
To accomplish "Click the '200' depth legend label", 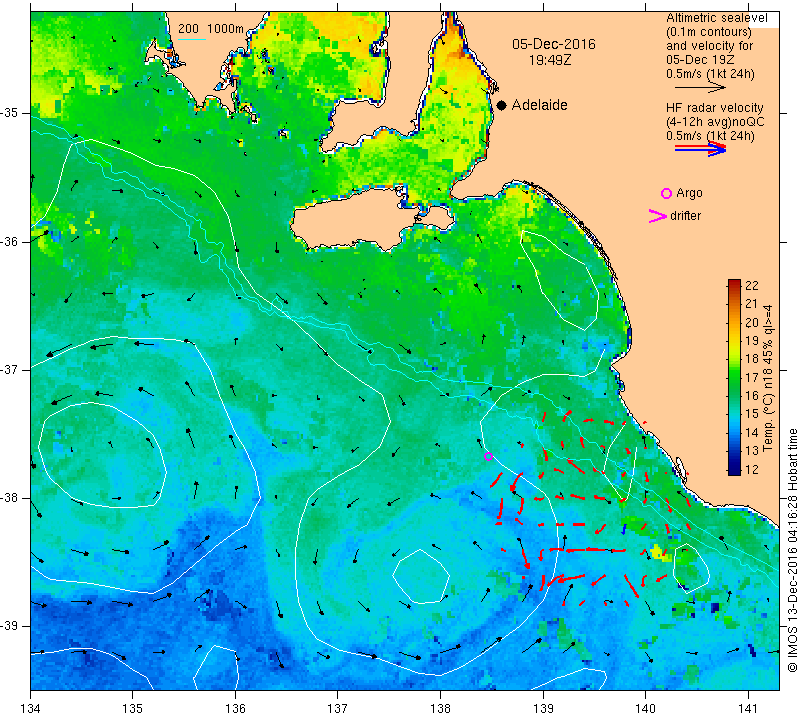I will tap(188, 29).
